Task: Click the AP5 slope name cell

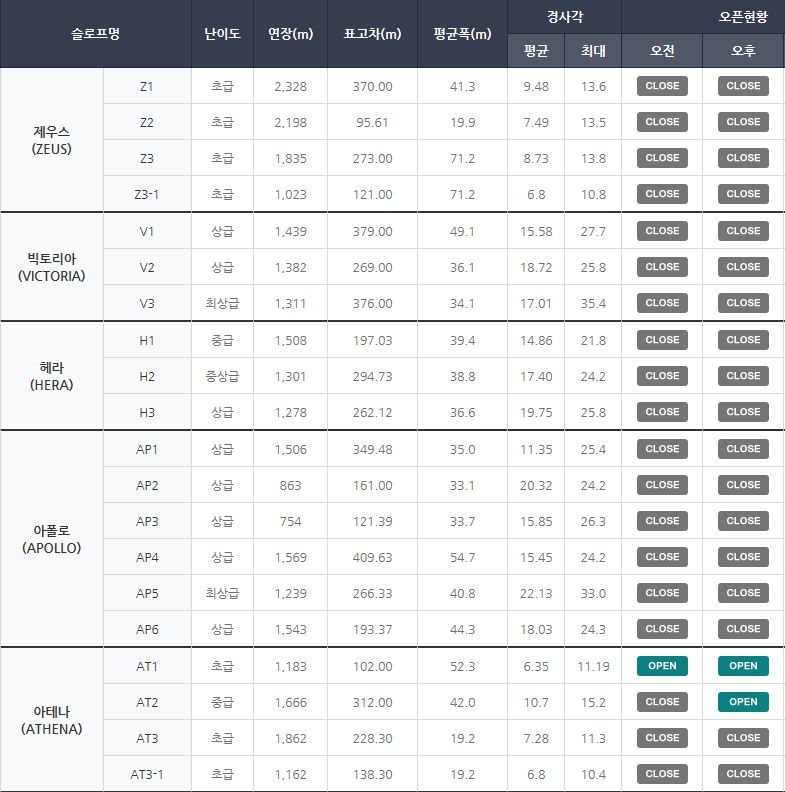Action: click(147, 593)
